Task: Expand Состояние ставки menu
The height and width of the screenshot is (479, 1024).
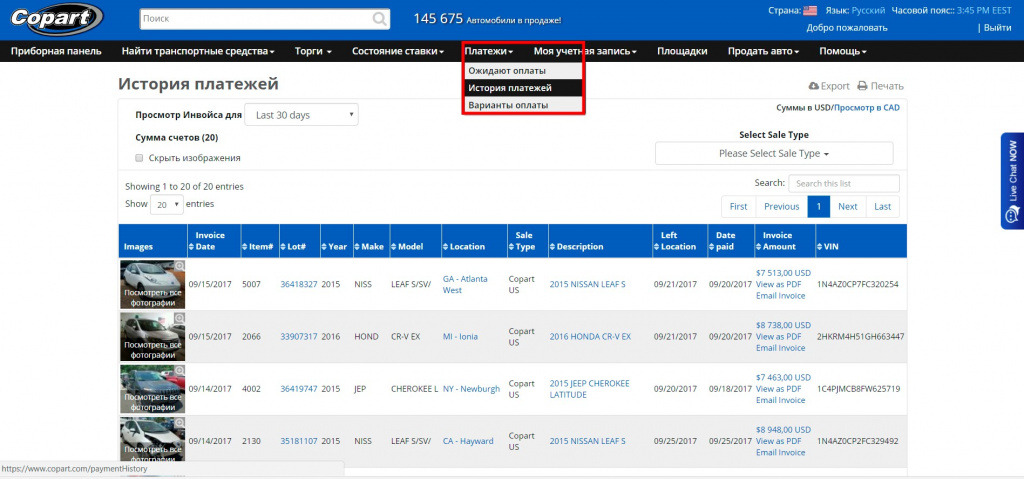Action: [x=398, y=51]
